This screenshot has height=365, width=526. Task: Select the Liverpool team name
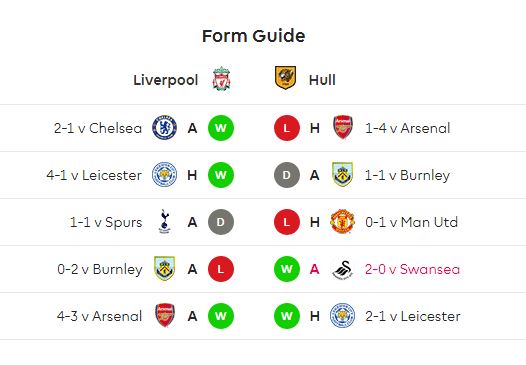[x=166, y=80]
